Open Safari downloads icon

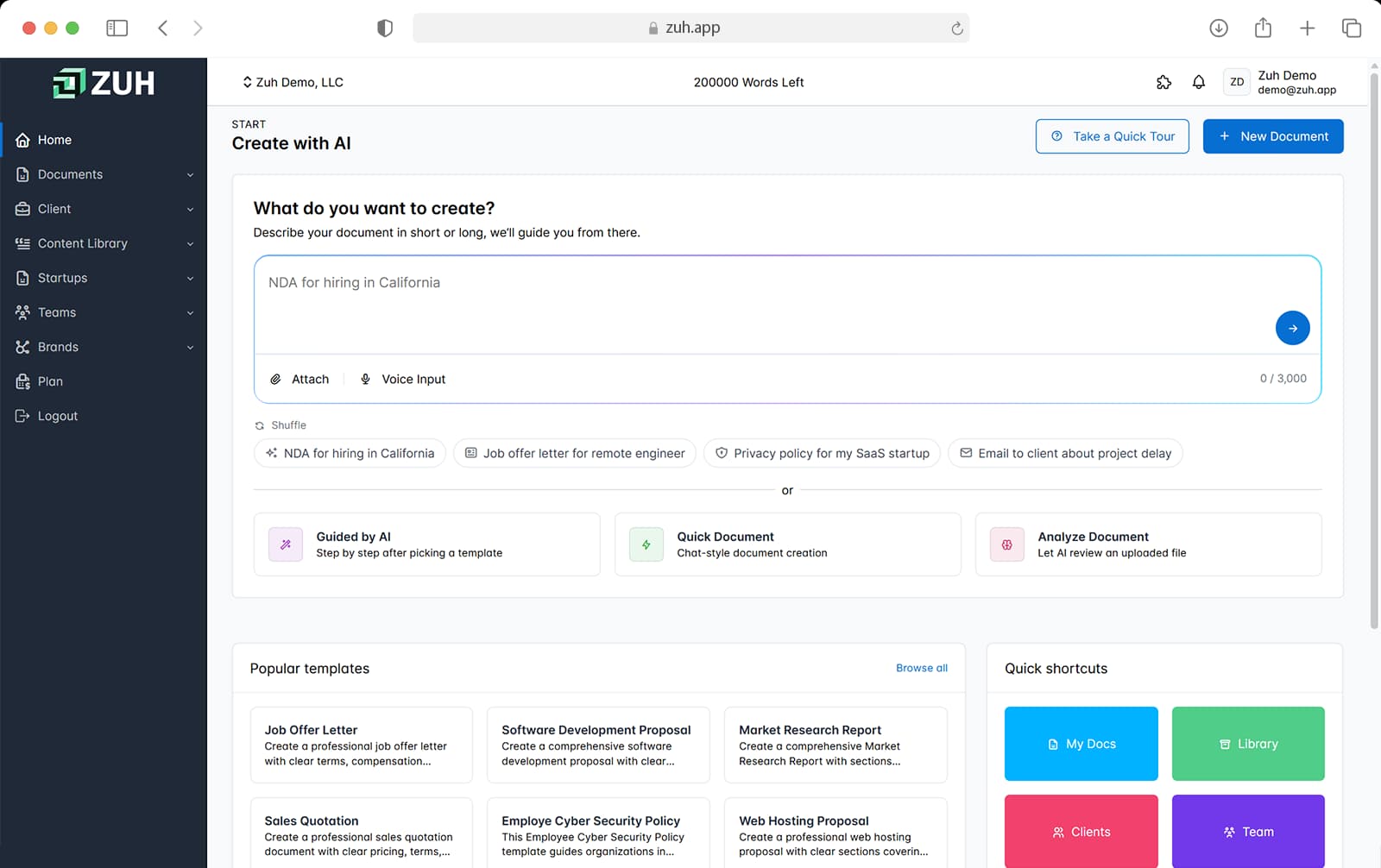pyautogui.click(x=1219, y=28)
